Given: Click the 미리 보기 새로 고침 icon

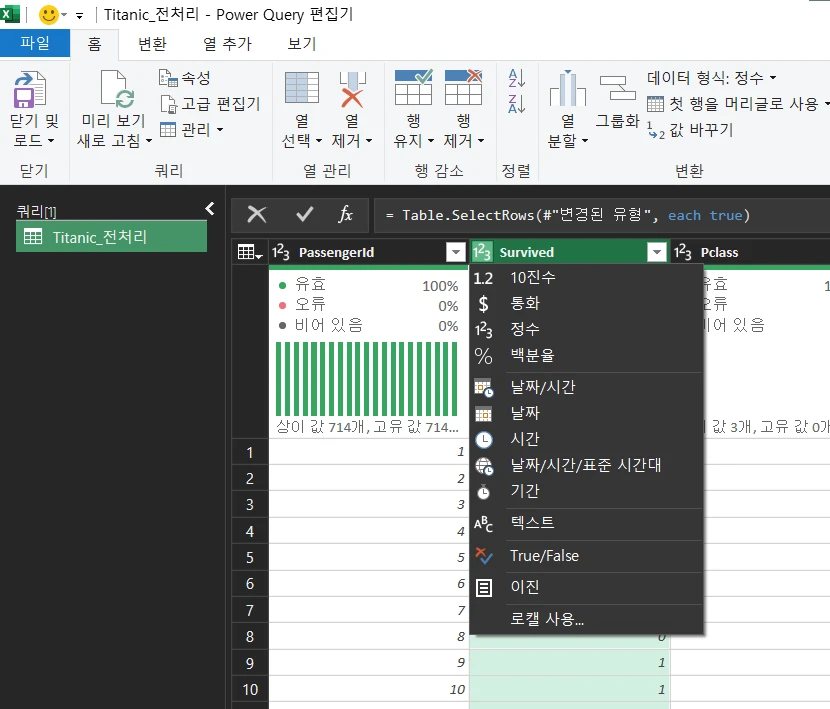Looking at the screenshot, I should [x=113, y=90].
